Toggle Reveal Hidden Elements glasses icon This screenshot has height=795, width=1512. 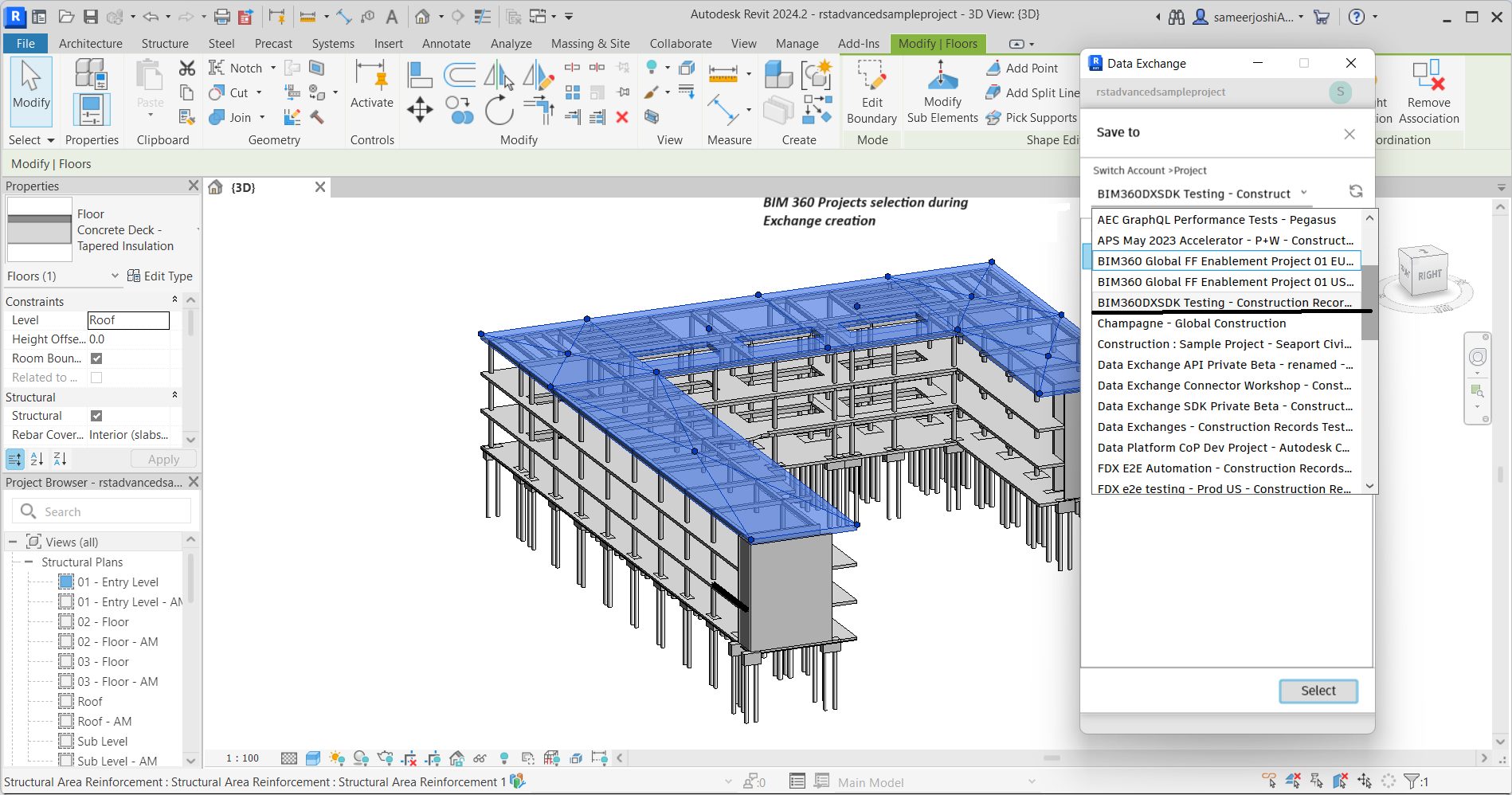click(480, 758)
